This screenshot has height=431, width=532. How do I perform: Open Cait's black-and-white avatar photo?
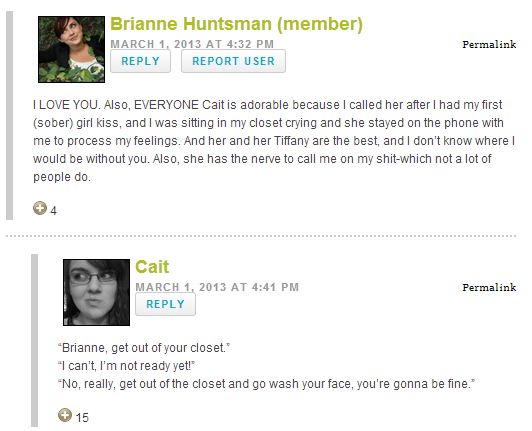(x=96, y=292)
